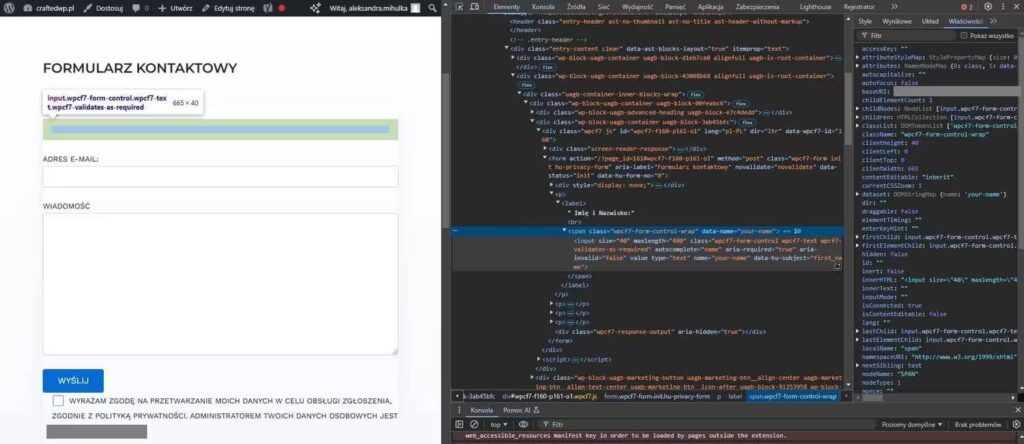Switch to the Układ sidebar tab
1024x444 pixels.
[x=930, y=22]
